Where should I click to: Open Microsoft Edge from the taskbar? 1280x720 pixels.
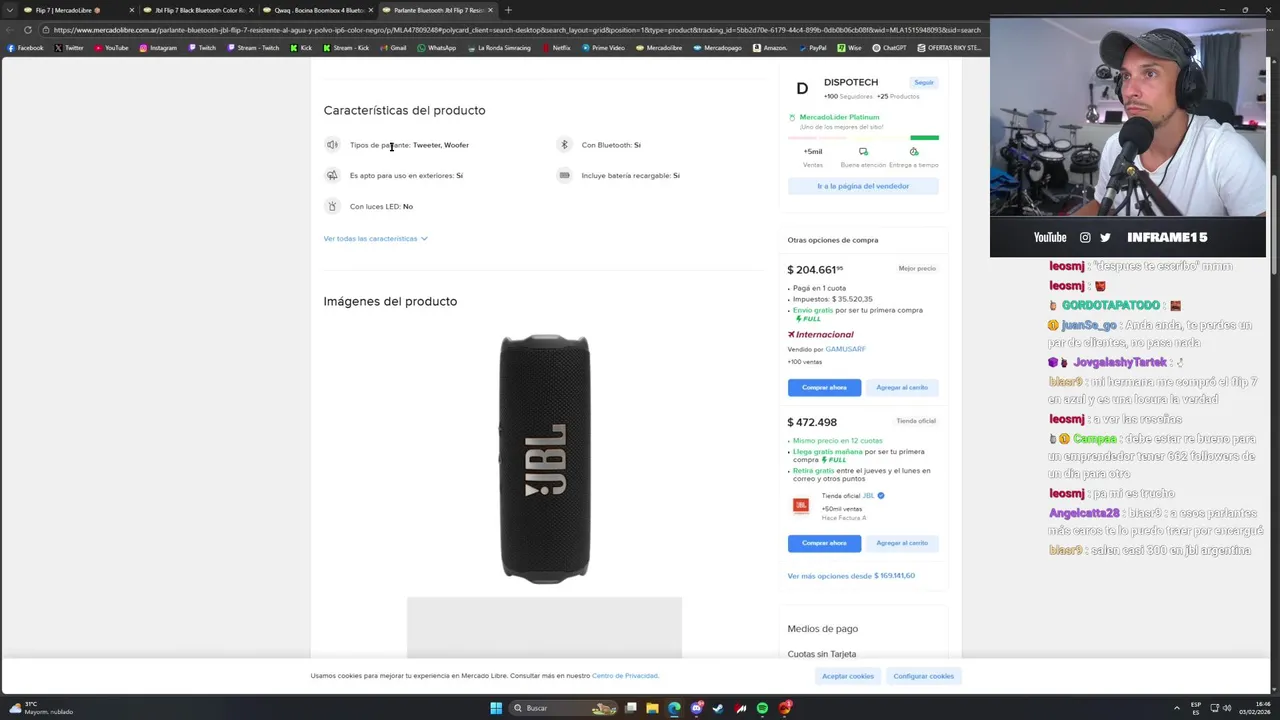pos(674,708)
